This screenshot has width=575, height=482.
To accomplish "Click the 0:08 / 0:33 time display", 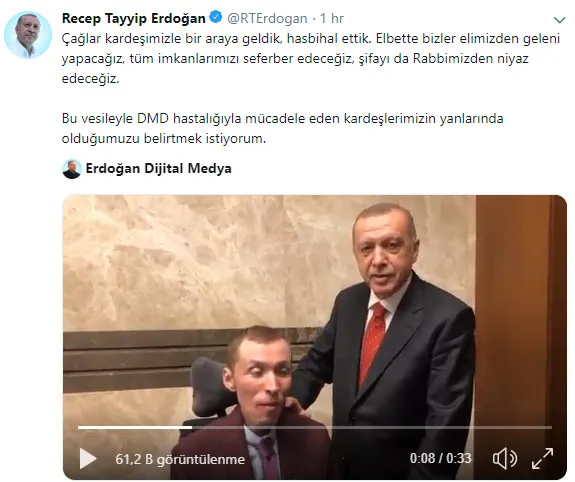I will click(x=440, y=459).
